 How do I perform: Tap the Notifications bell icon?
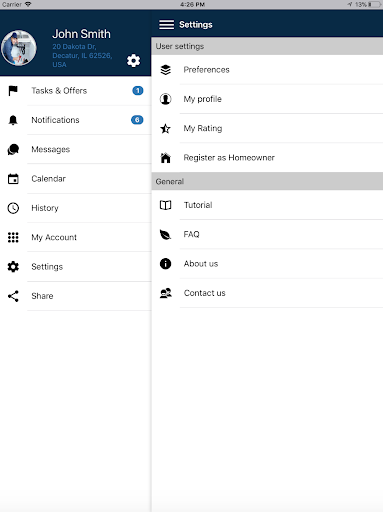pos(13,120)
